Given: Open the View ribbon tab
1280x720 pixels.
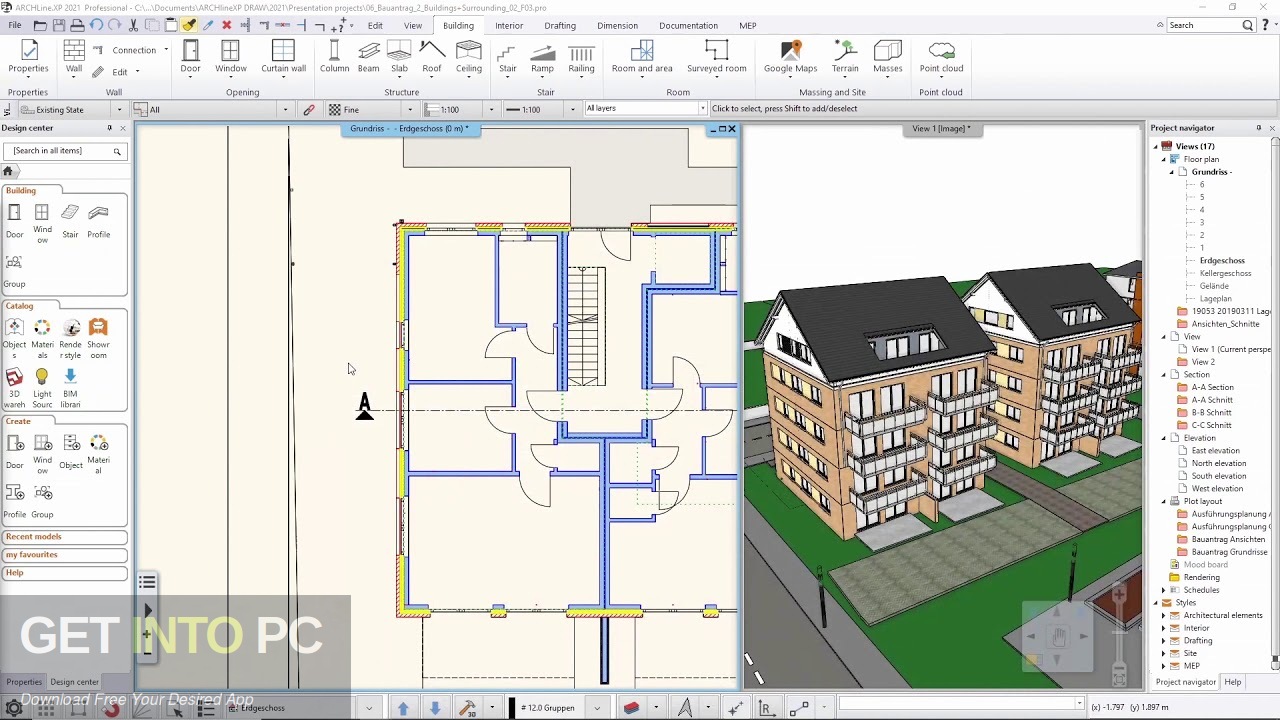Looking at the screenshot, I should pyautogui.click(x=412, y=26).
